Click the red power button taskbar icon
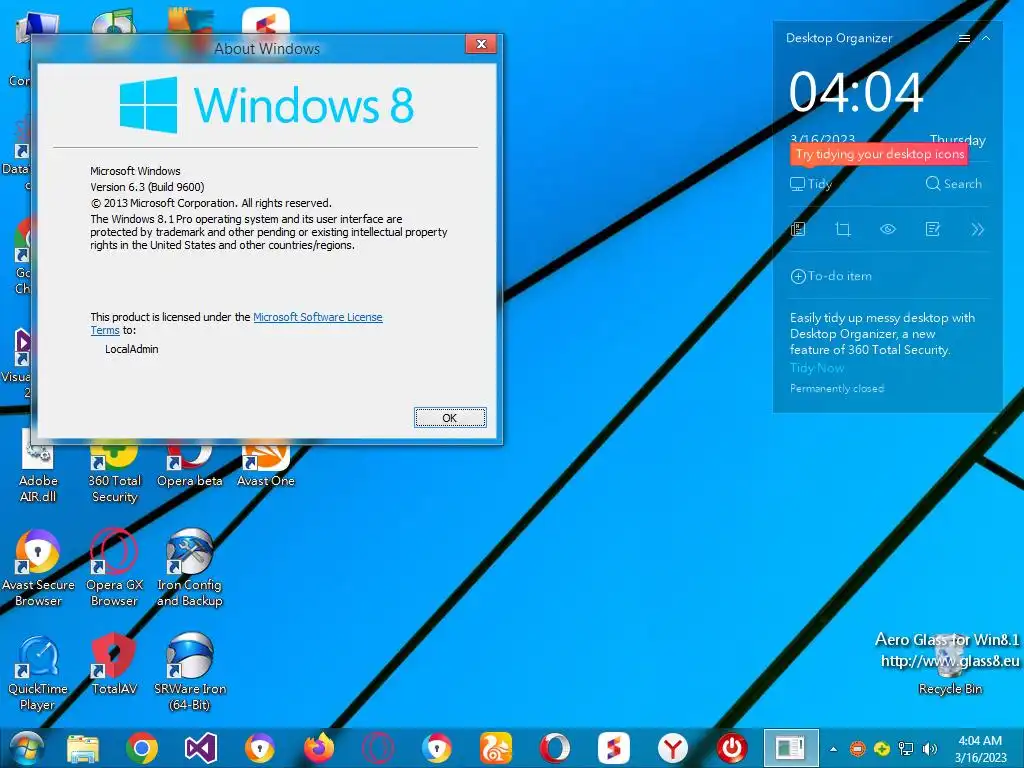This screenshot has width=1024, height=768. click(731, 748)
